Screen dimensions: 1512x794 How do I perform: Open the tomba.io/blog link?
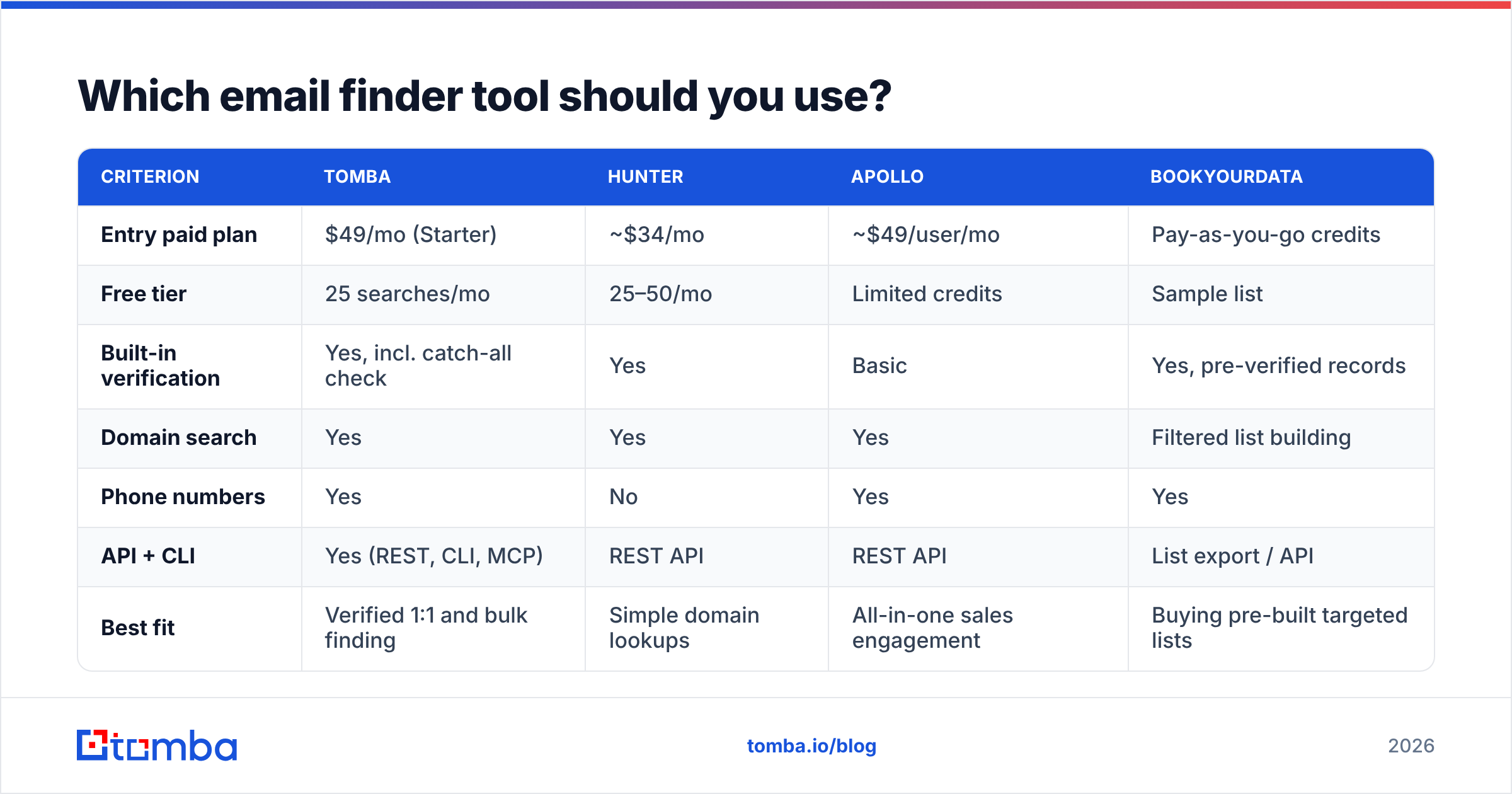pos(811,746)
